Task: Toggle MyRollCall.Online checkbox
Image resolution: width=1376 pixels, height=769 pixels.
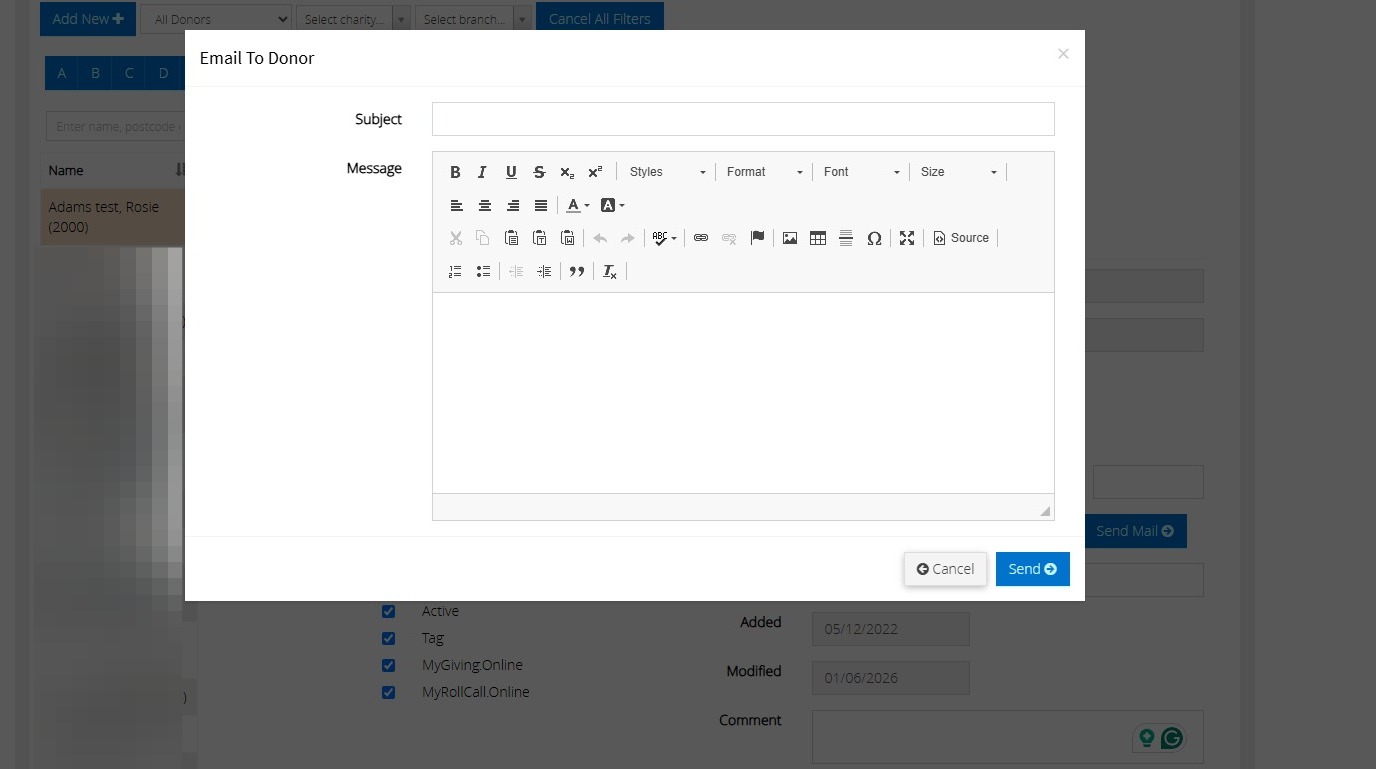Action: (388, 692)
